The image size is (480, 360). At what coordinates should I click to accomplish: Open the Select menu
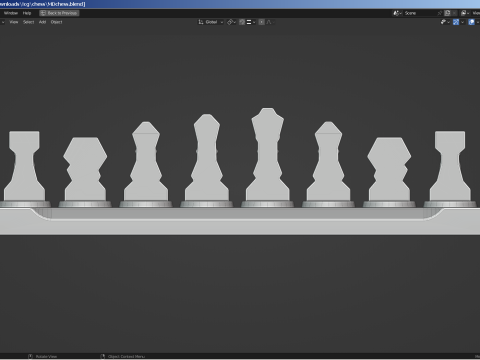(29, 22)
